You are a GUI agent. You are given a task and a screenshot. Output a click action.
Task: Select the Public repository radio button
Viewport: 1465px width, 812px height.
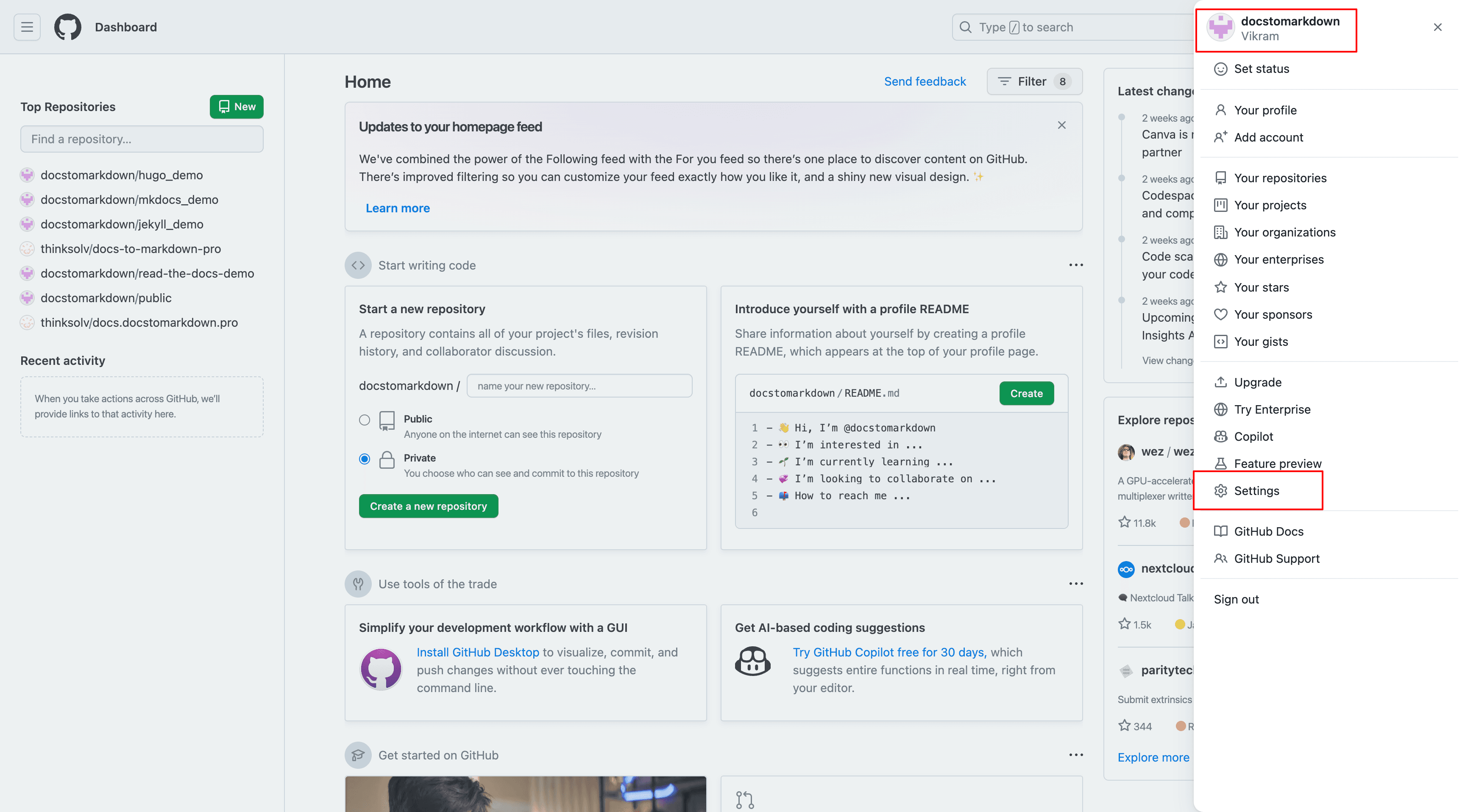click(365, 420)
